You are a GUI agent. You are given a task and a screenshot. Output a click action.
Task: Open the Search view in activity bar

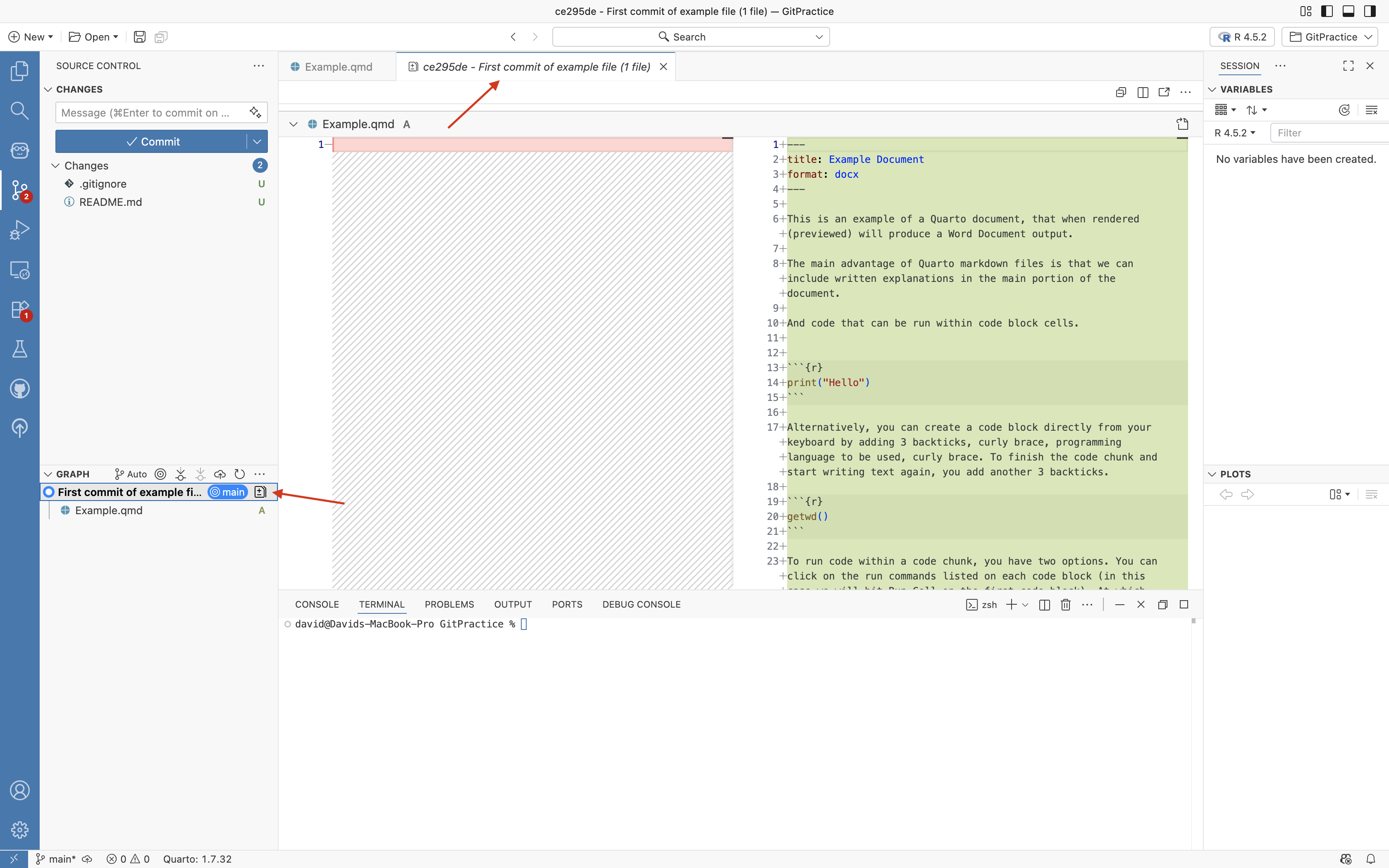tap(19, 110)
